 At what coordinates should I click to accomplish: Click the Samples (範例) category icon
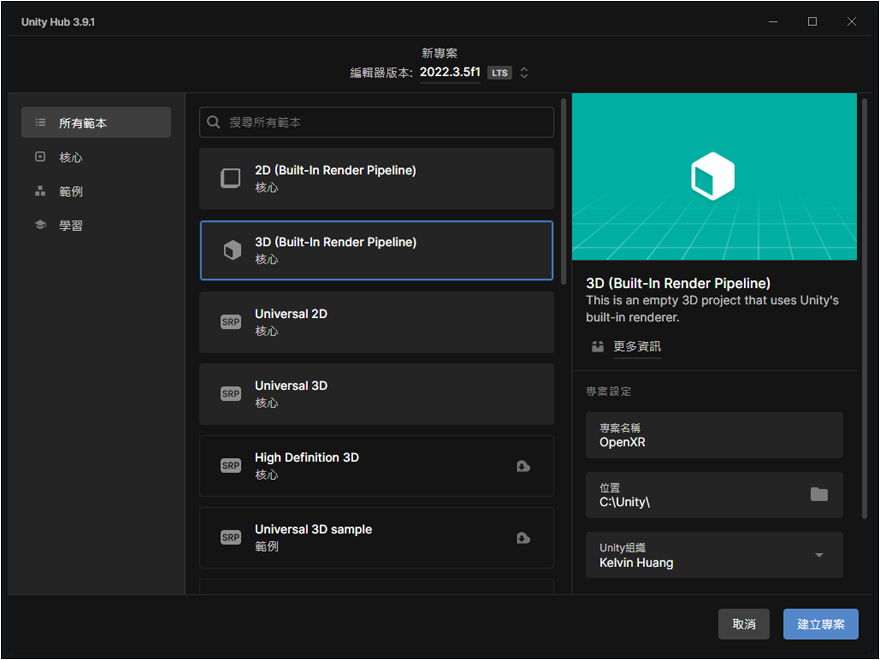point(40,191)
